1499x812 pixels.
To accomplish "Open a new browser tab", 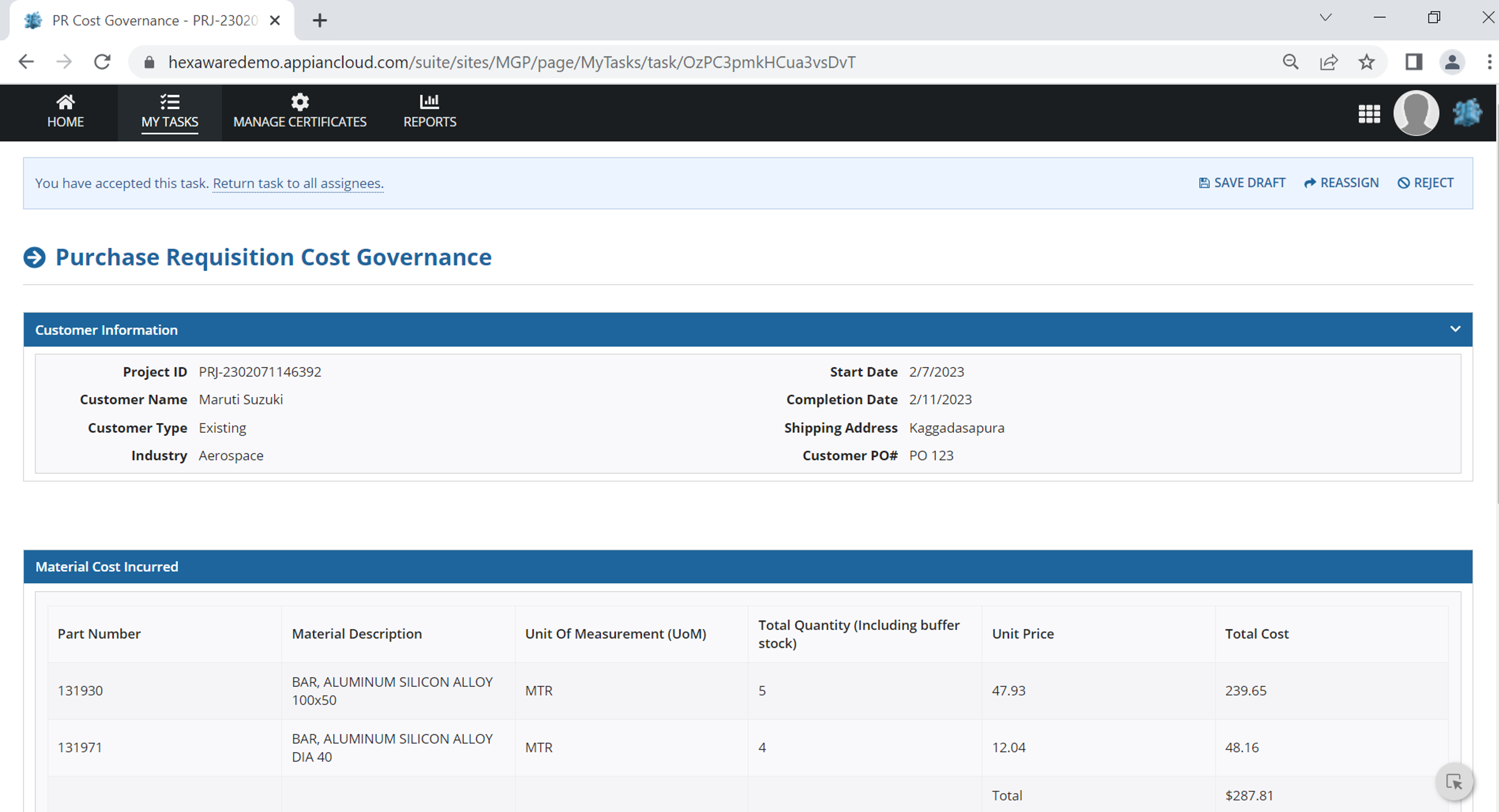I will pos(319,20).
